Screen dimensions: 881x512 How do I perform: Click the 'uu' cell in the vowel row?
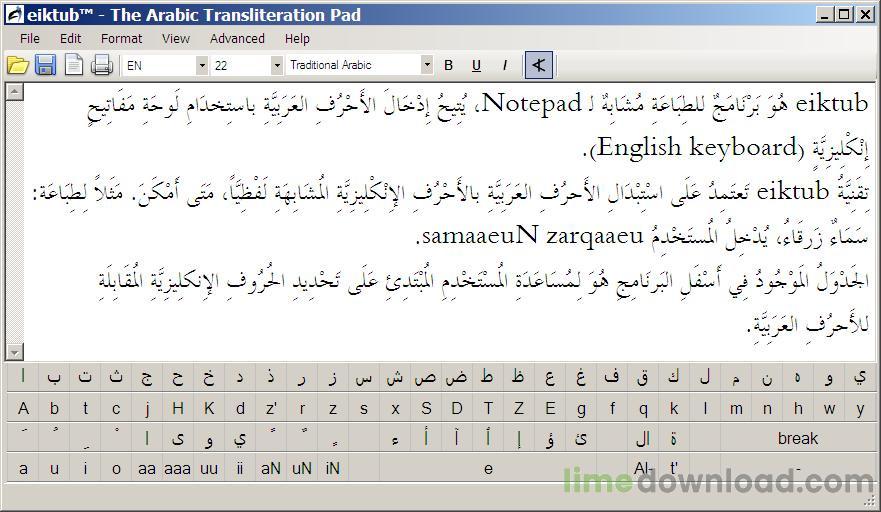point(209,468)
